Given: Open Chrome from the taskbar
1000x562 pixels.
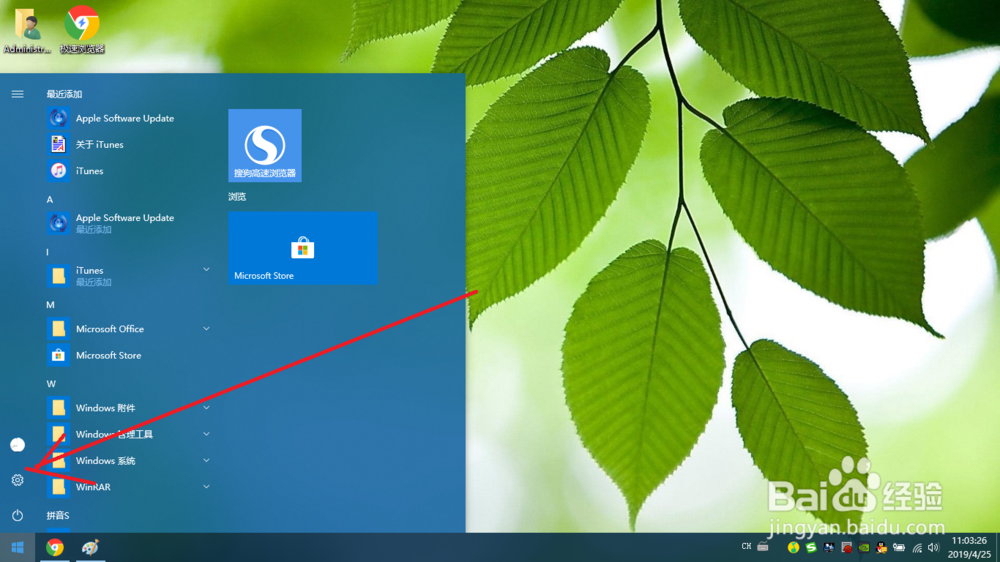Looking at the screenshot, I should pos(55,547).
